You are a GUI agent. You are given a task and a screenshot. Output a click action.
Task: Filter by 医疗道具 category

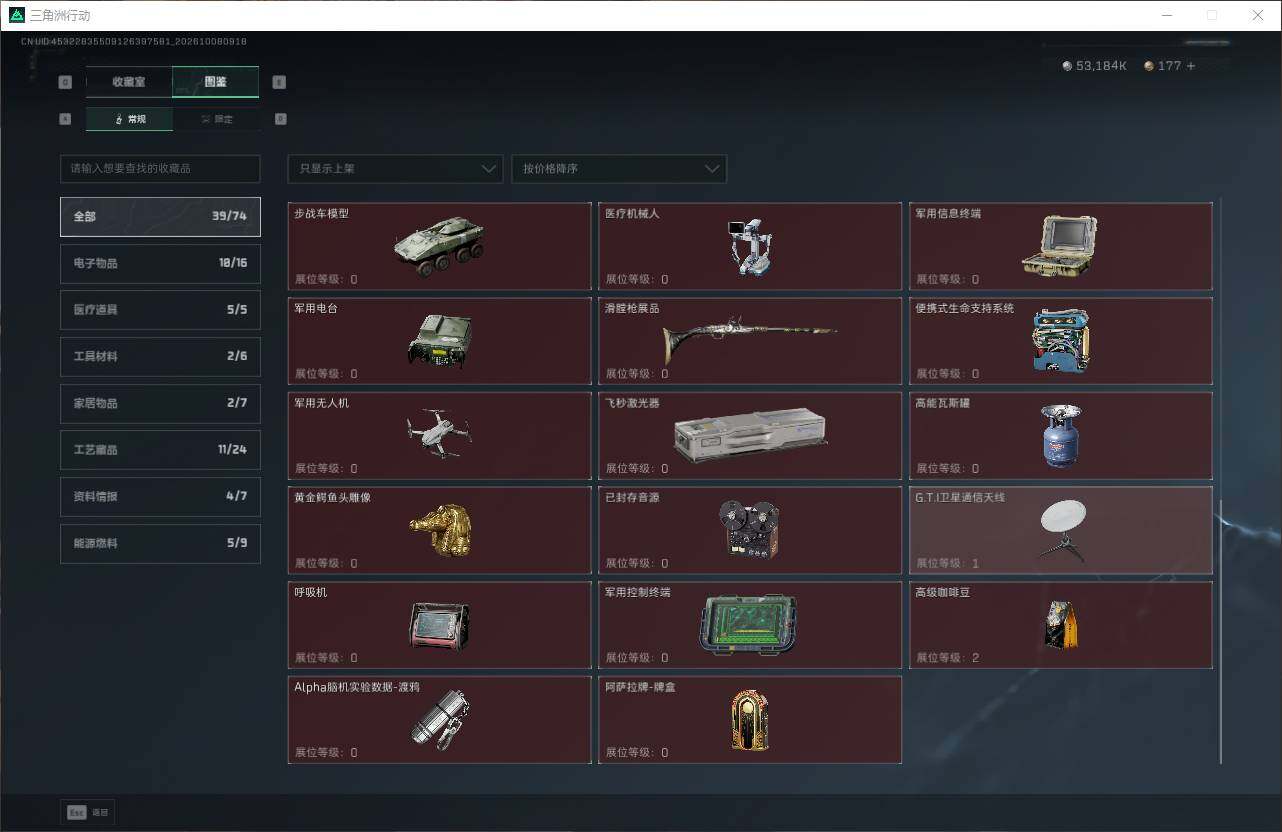160,310
